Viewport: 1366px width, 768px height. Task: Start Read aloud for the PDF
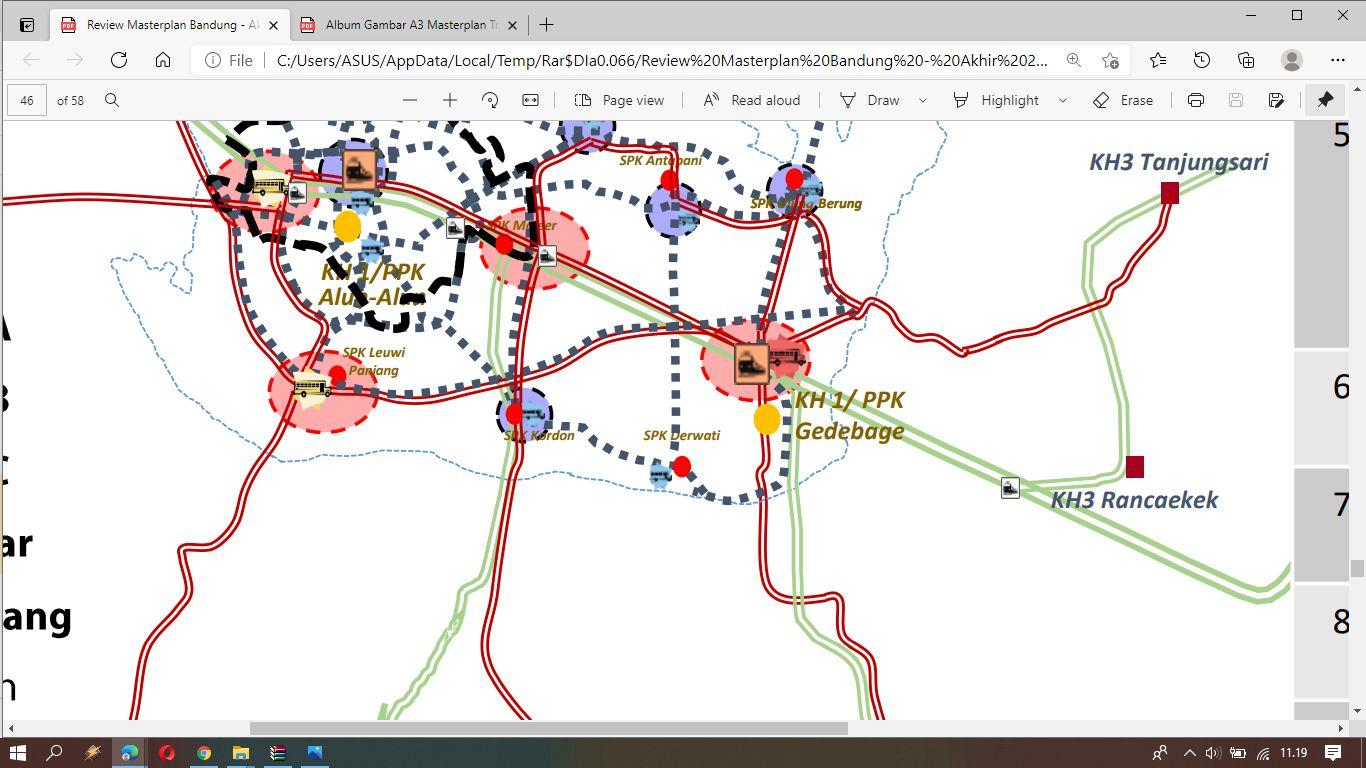(x=752, y=100)
